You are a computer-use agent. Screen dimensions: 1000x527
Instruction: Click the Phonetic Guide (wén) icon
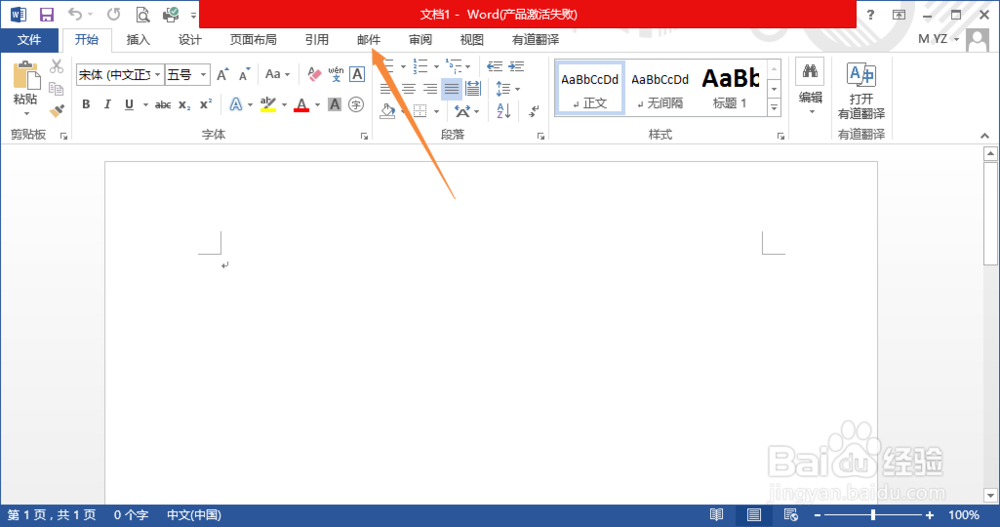[335, 74]
